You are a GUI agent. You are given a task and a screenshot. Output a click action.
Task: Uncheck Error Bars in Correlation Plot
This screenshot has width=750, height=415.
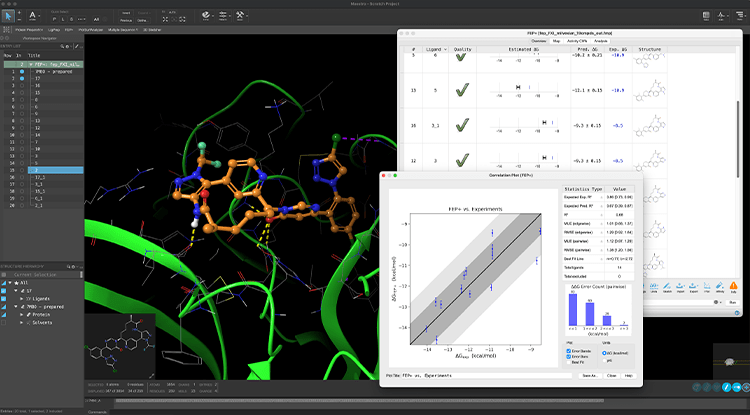point(568,357)
